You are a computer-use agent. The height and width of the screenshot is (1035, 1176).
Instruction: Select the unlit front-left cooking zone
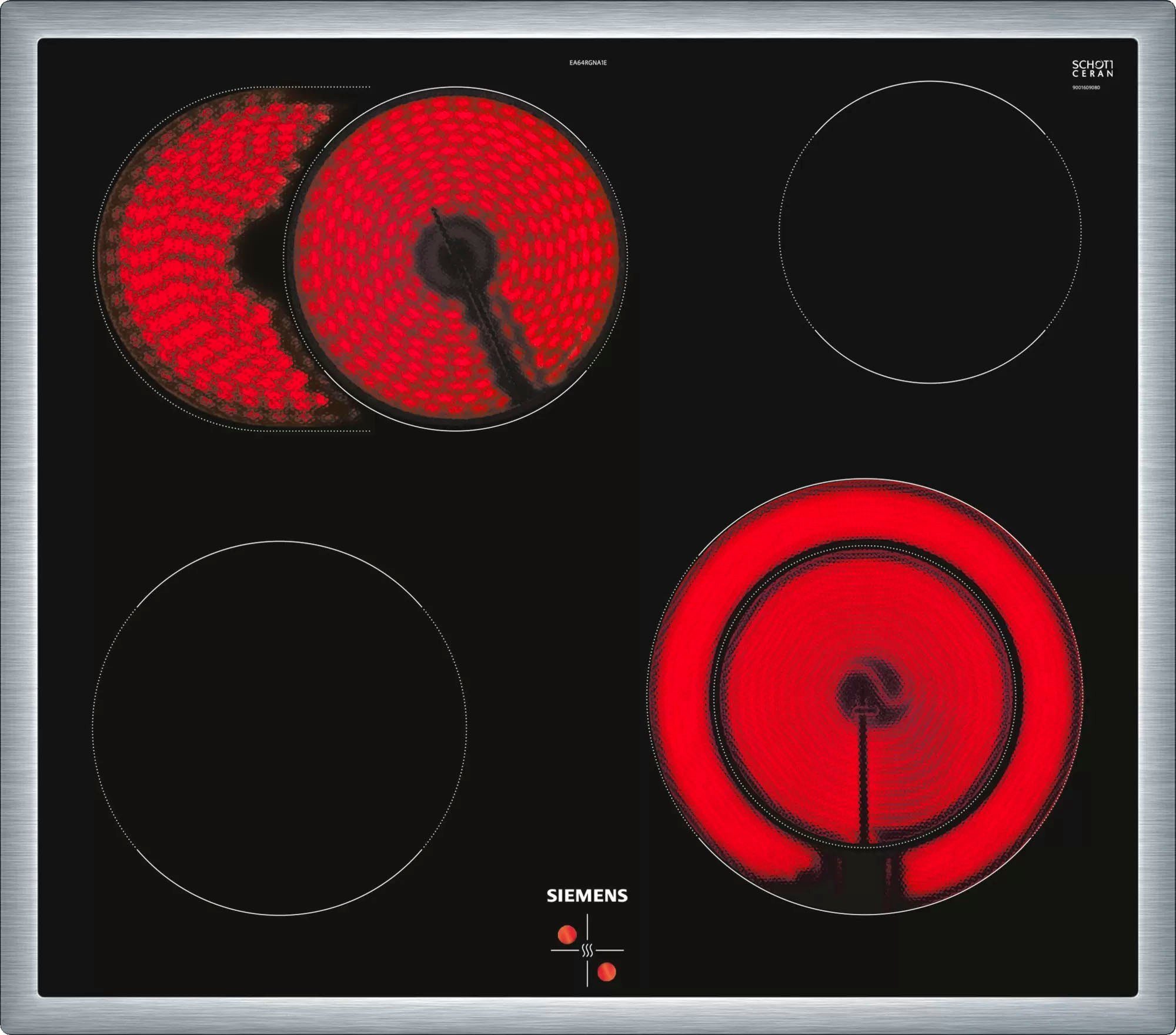point(279,727)
